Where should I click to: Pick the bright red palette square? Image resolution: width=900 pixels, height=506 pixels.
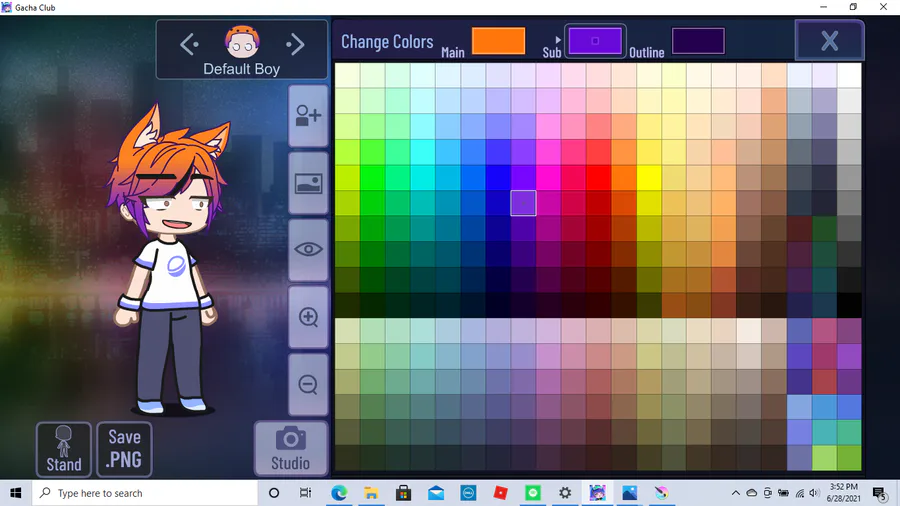click(x=599, y=178)
